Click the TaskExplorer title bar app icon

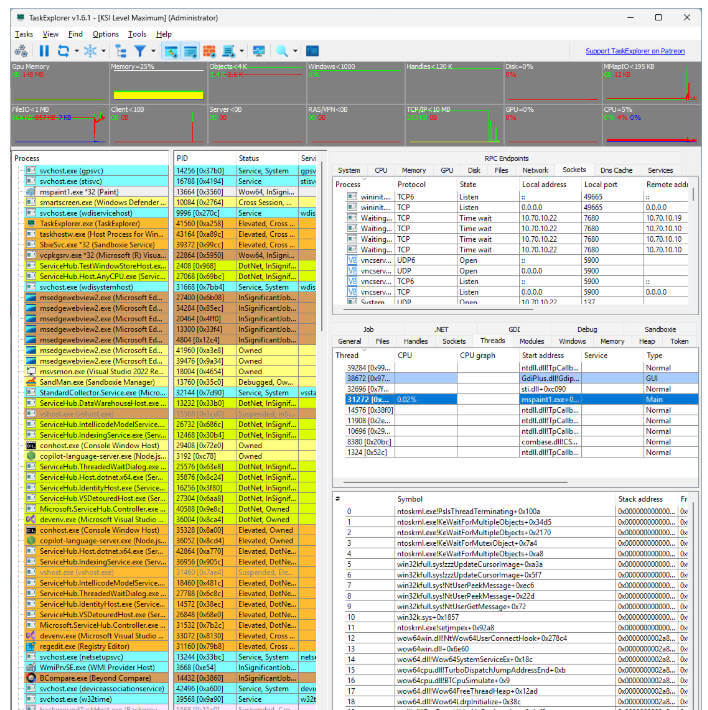point(20,18)
